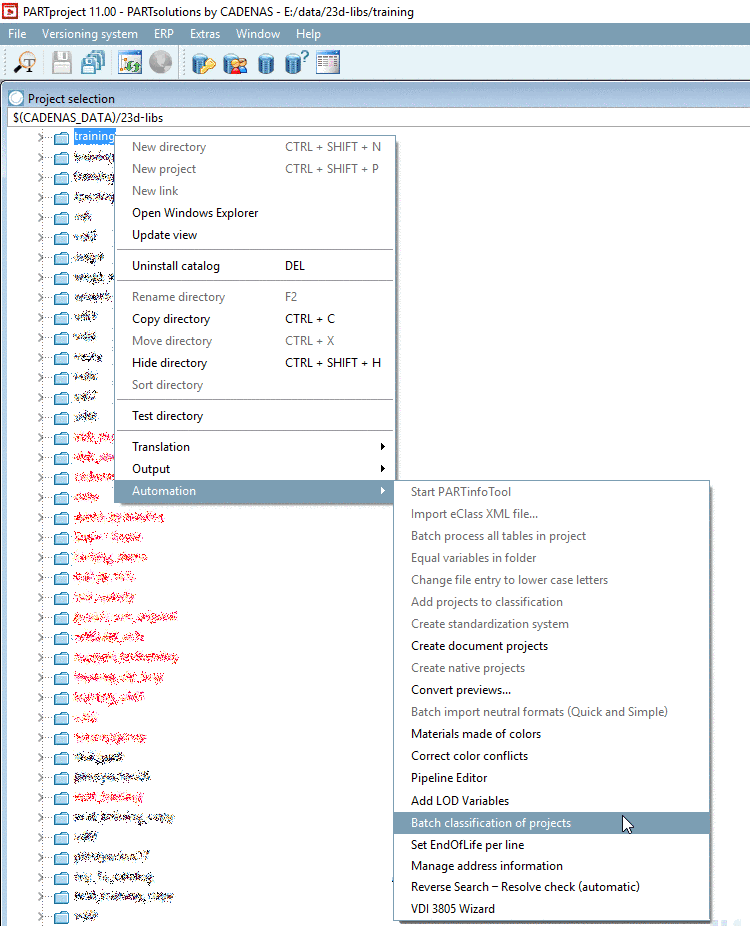Select Import eClass XML file...
The width and height of the screenshot is (750, 926).
552,514
